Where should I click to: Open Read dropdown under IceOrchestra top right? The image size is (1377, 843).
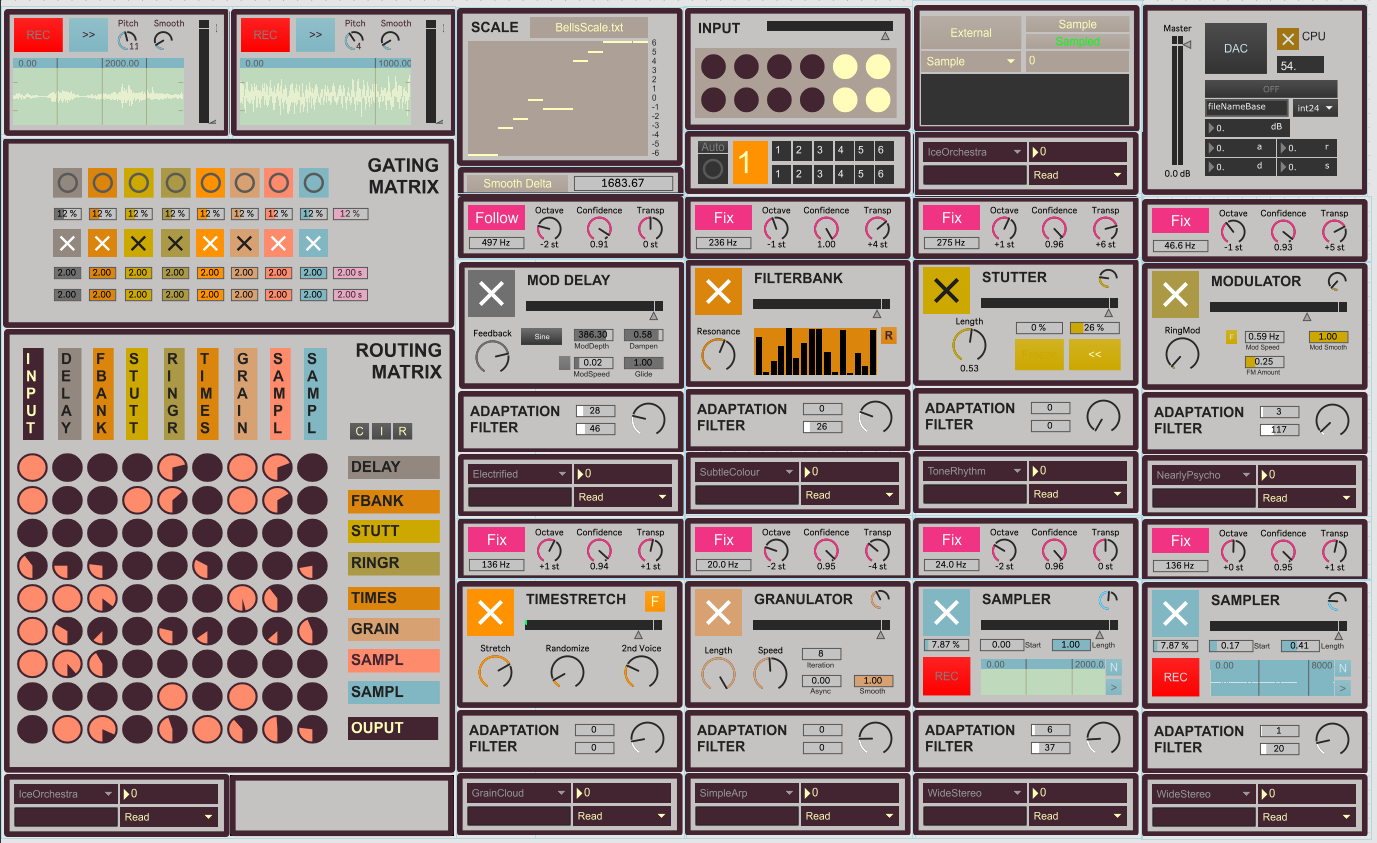1078,175
